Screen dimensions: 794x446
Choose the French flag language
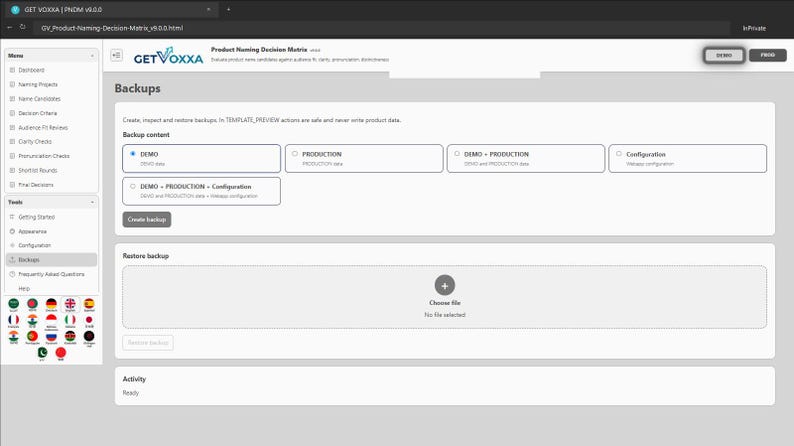coord(14,320)
